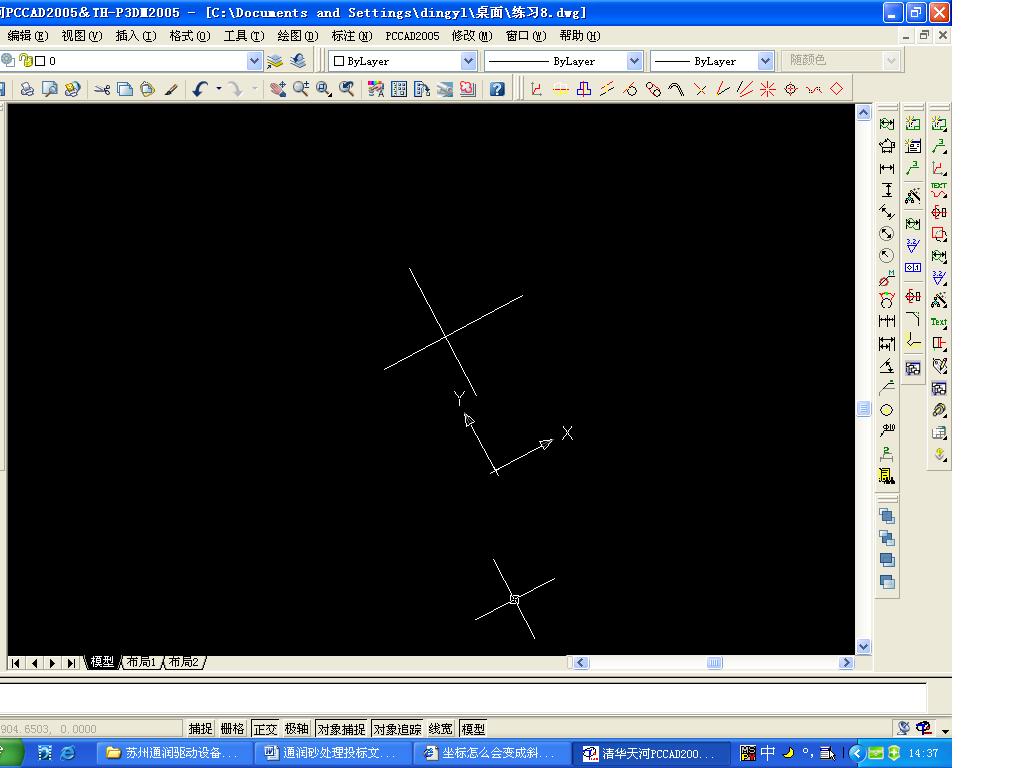Toggle the 正交 ortho mode button

[x=265, y=729]
